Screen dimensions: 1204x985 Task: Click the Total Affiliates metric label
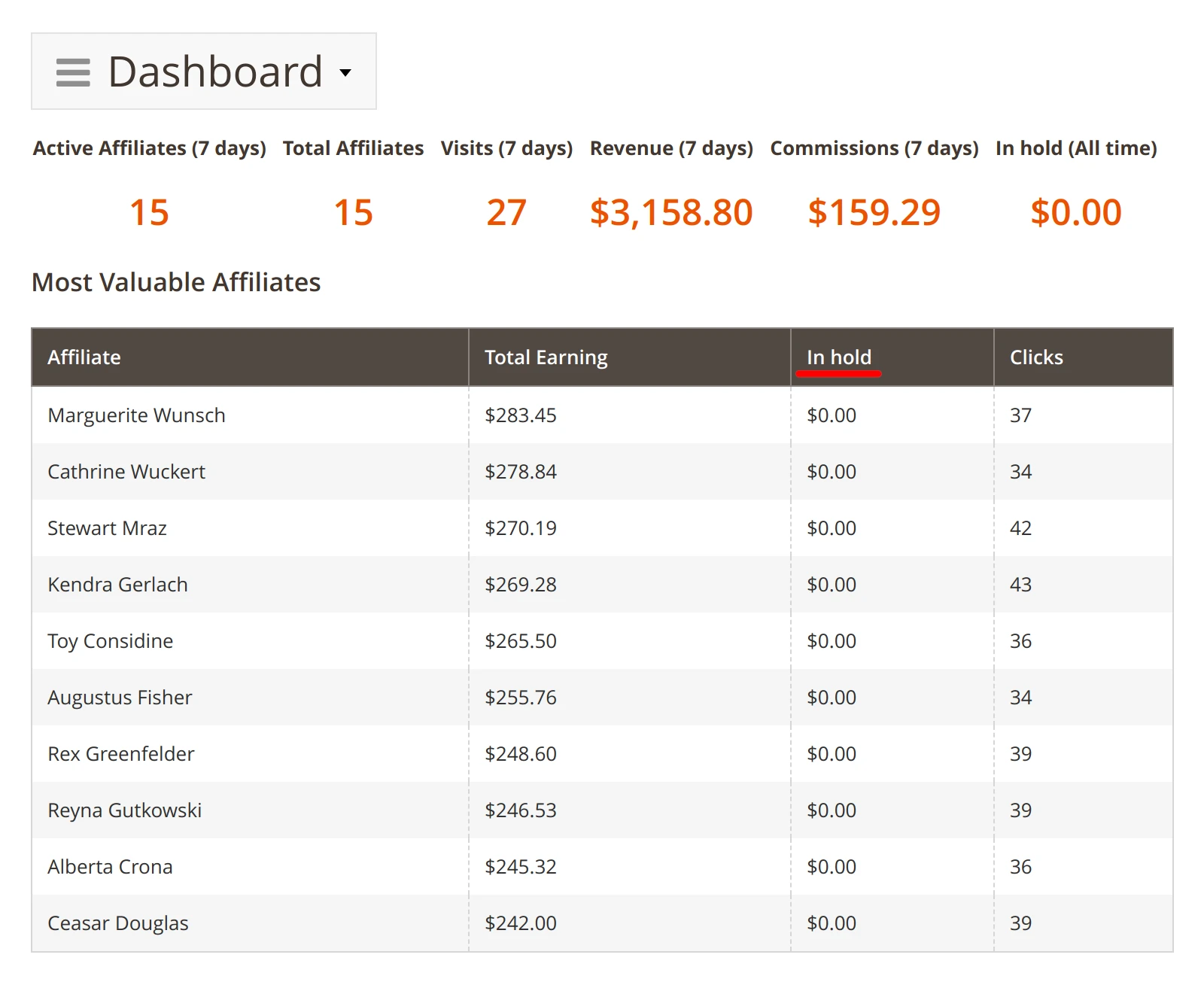(352, 148)
